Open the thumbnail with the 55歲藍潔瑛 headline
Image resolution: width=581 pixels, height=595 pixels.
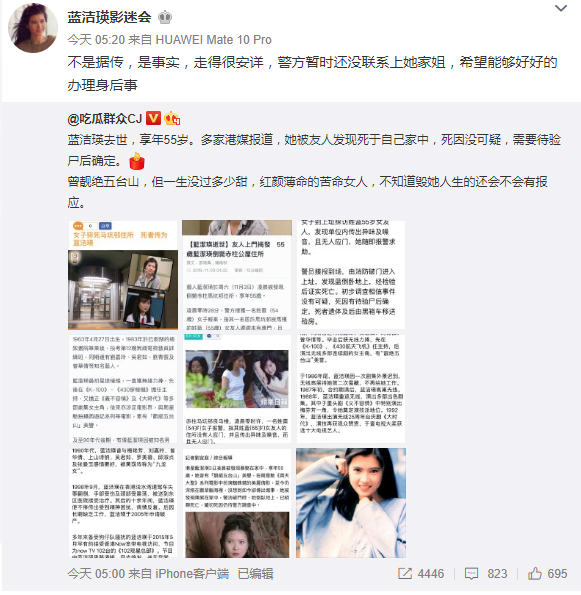(x=237, y=275)
